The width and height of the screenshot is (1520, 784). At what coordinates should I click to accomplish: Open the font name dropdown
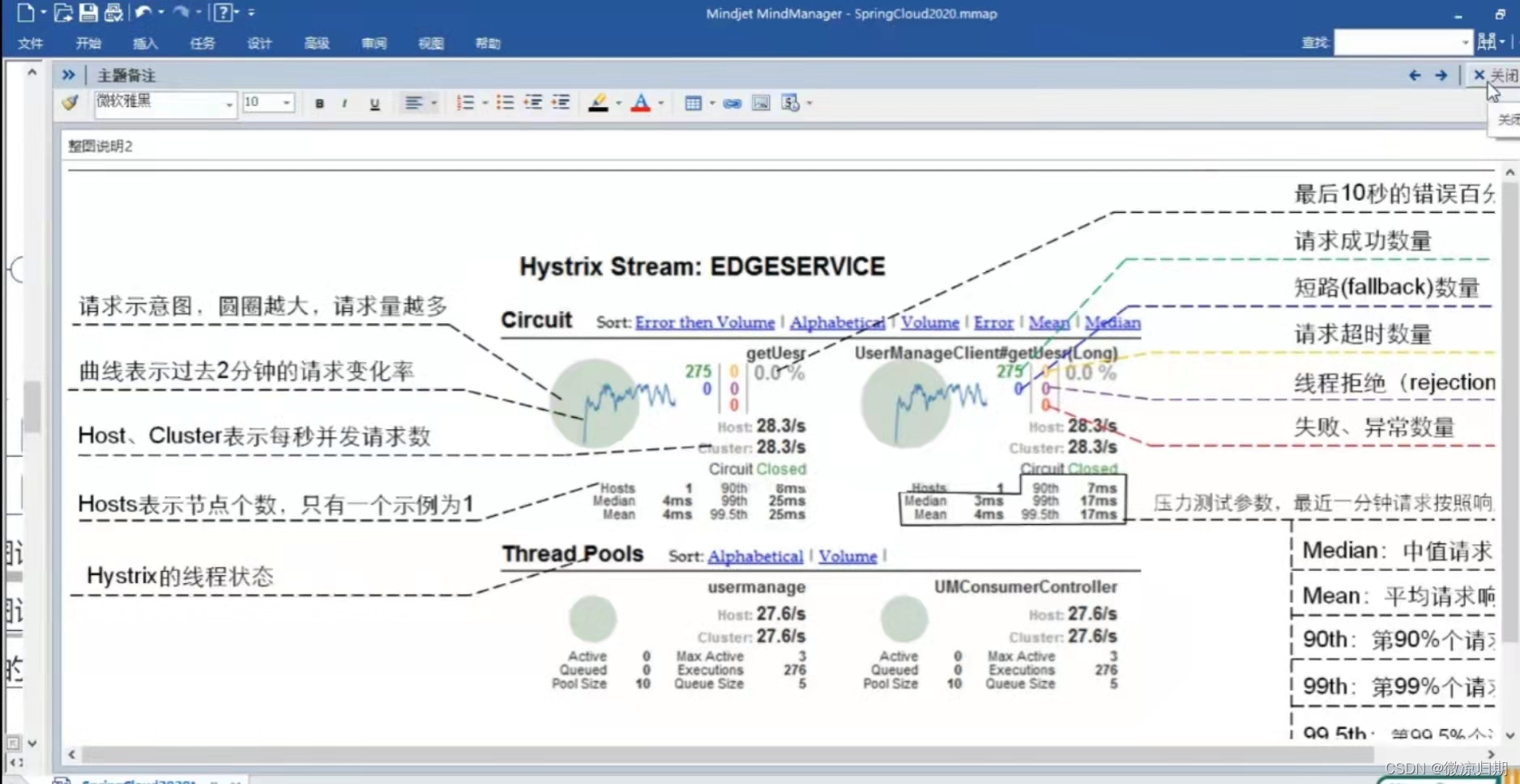[229, 104]
